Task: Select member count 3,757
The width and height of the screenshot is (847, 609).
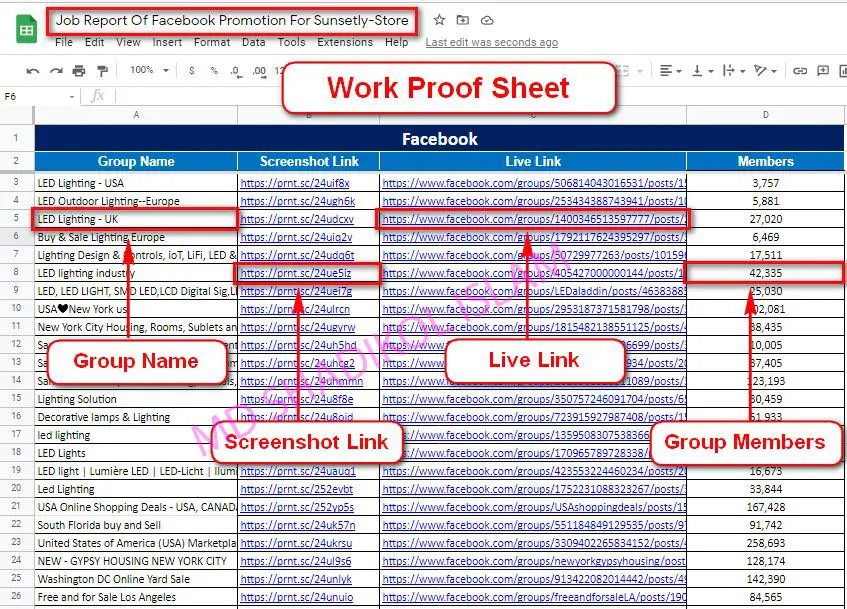Action: pos(765,183)
